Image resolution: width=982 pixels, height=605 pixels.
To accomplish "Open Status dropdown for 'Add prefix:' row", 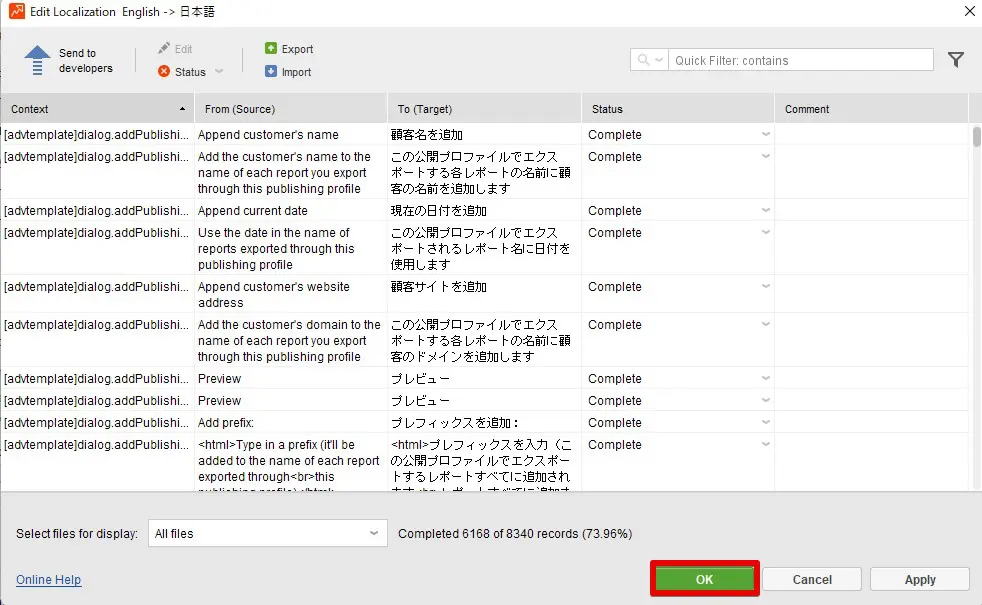I will [x=765, y=423].
